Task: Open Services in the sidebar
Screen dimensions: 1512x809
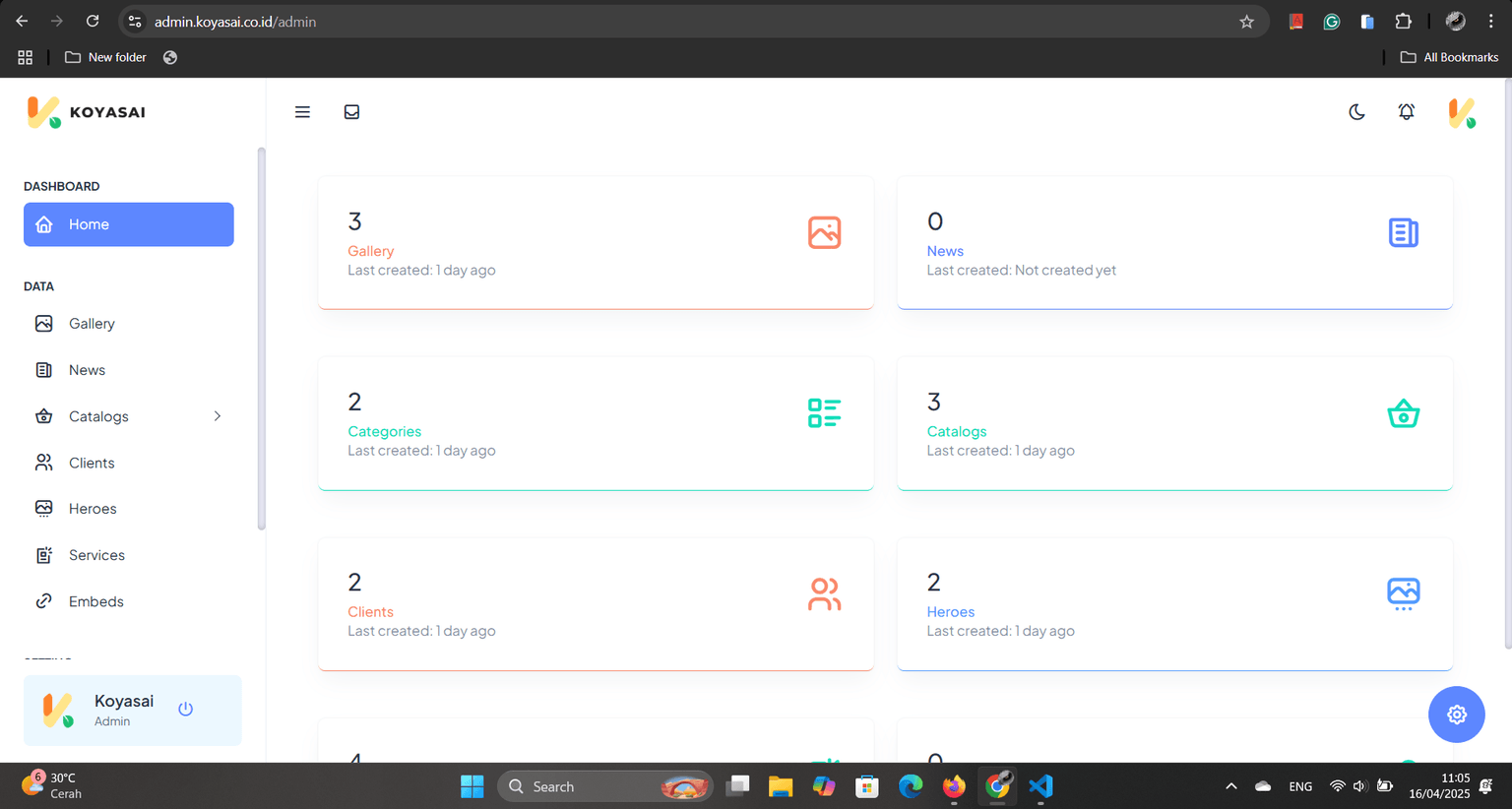Action: click(96, 555)
